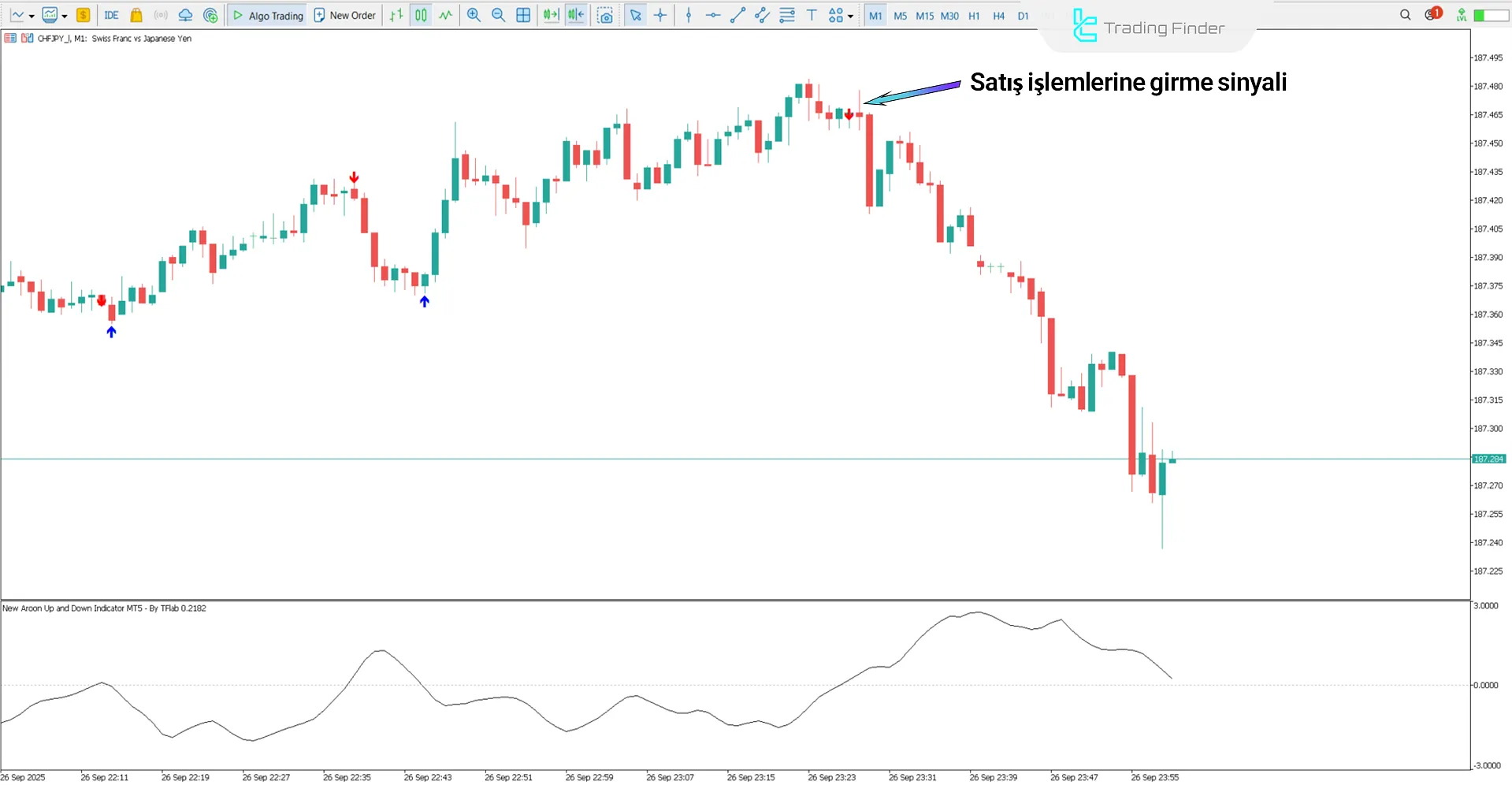Screen dimensions: 1512x785
Task: Open MetaEditor via the IDE icon
Action: pyautogui.click(x=111, y=14)
